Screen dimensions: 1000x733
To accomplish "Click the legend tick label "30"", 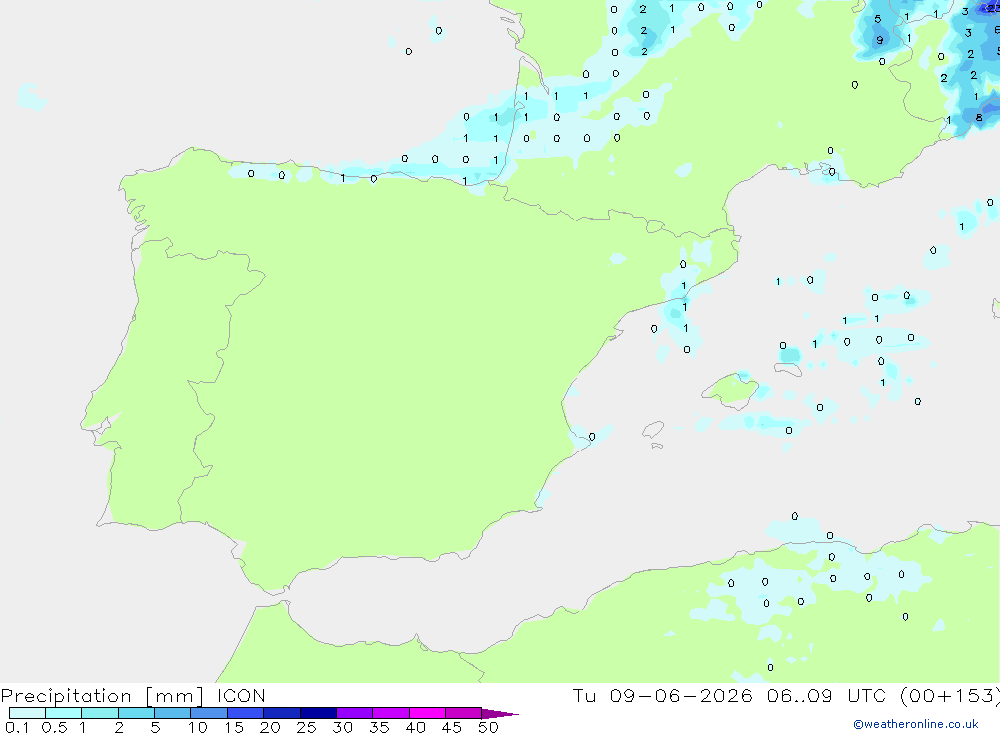I will coord(342,727).
